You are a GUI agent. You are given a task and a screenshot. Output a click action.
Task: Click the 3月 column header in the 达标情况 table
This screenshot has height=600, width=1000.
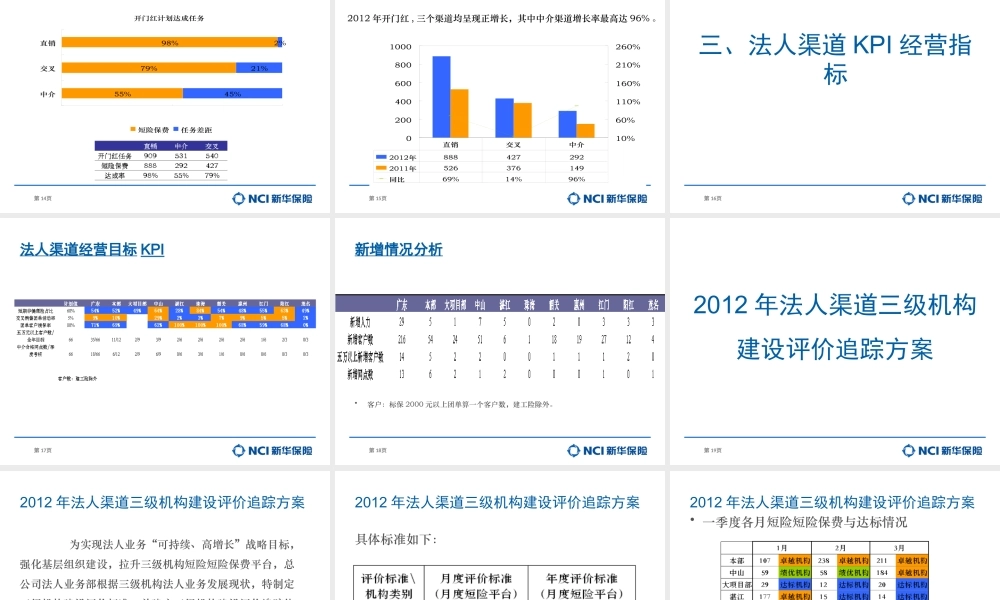(x=899, y=548)
